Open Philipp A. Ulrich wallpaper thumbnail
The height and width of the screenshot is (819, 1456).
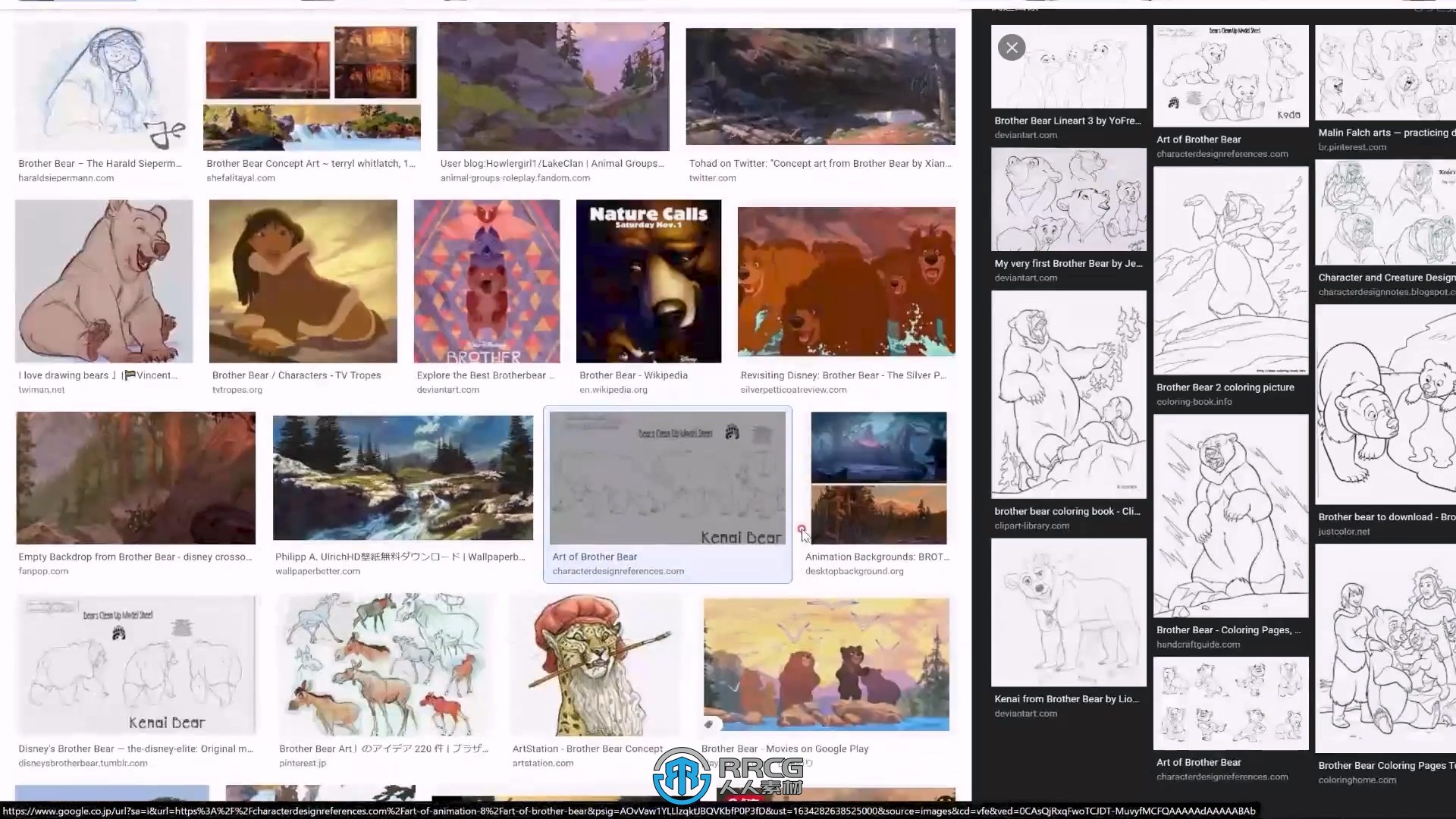[x=403, y=478]
